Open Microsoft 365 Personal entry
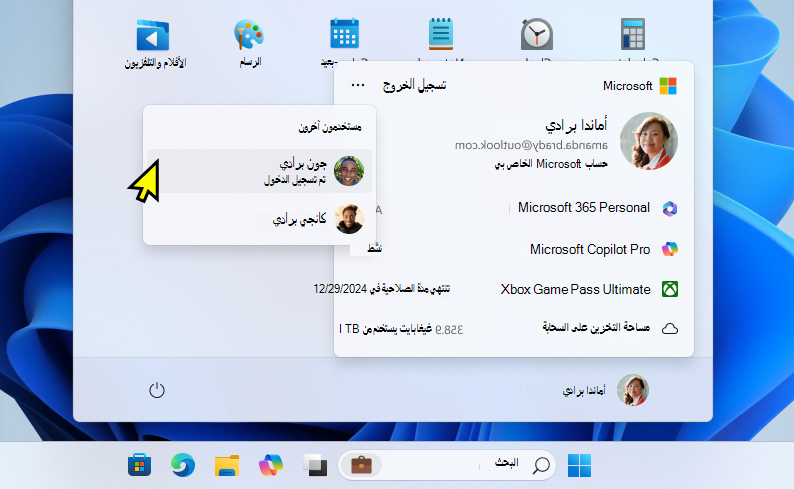Screen dimensions: 794x489 pyautogui.click(x=583, y=208)
